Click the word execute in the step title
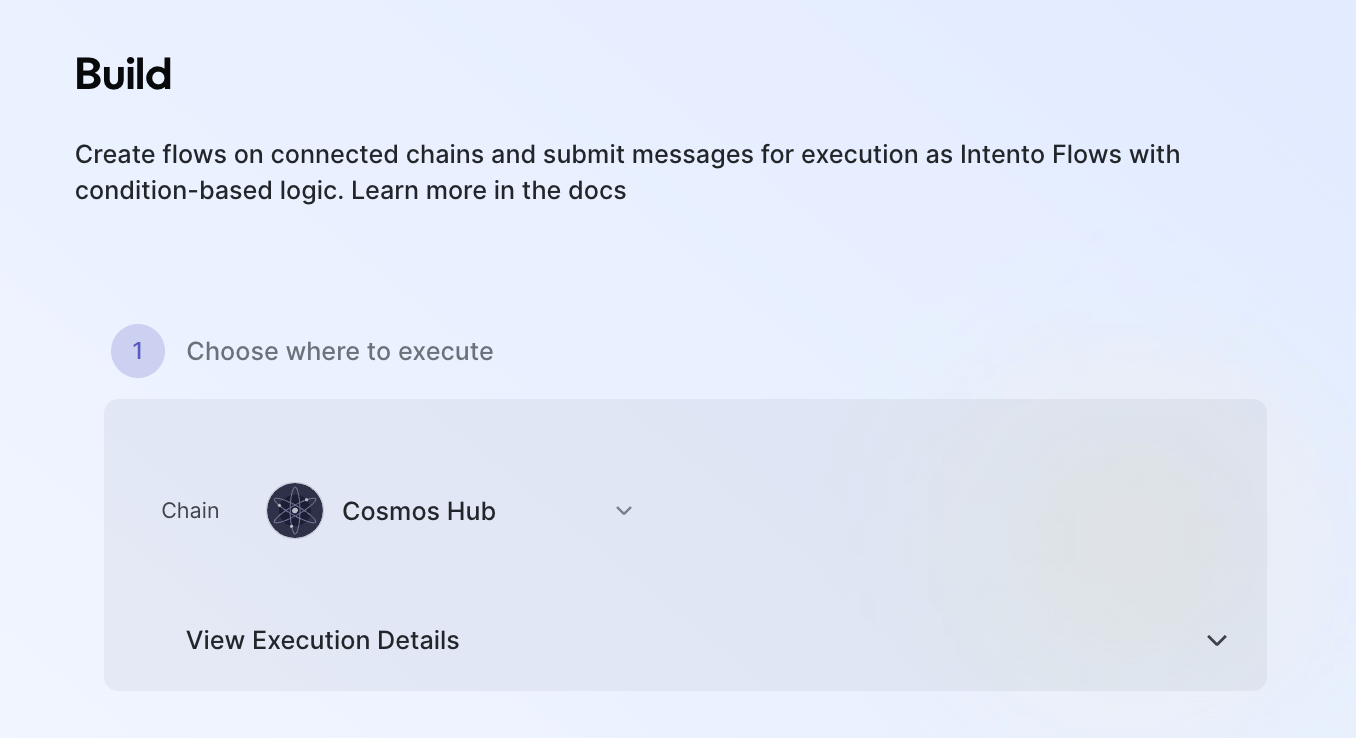1356x738 pixels. [445, 351]
